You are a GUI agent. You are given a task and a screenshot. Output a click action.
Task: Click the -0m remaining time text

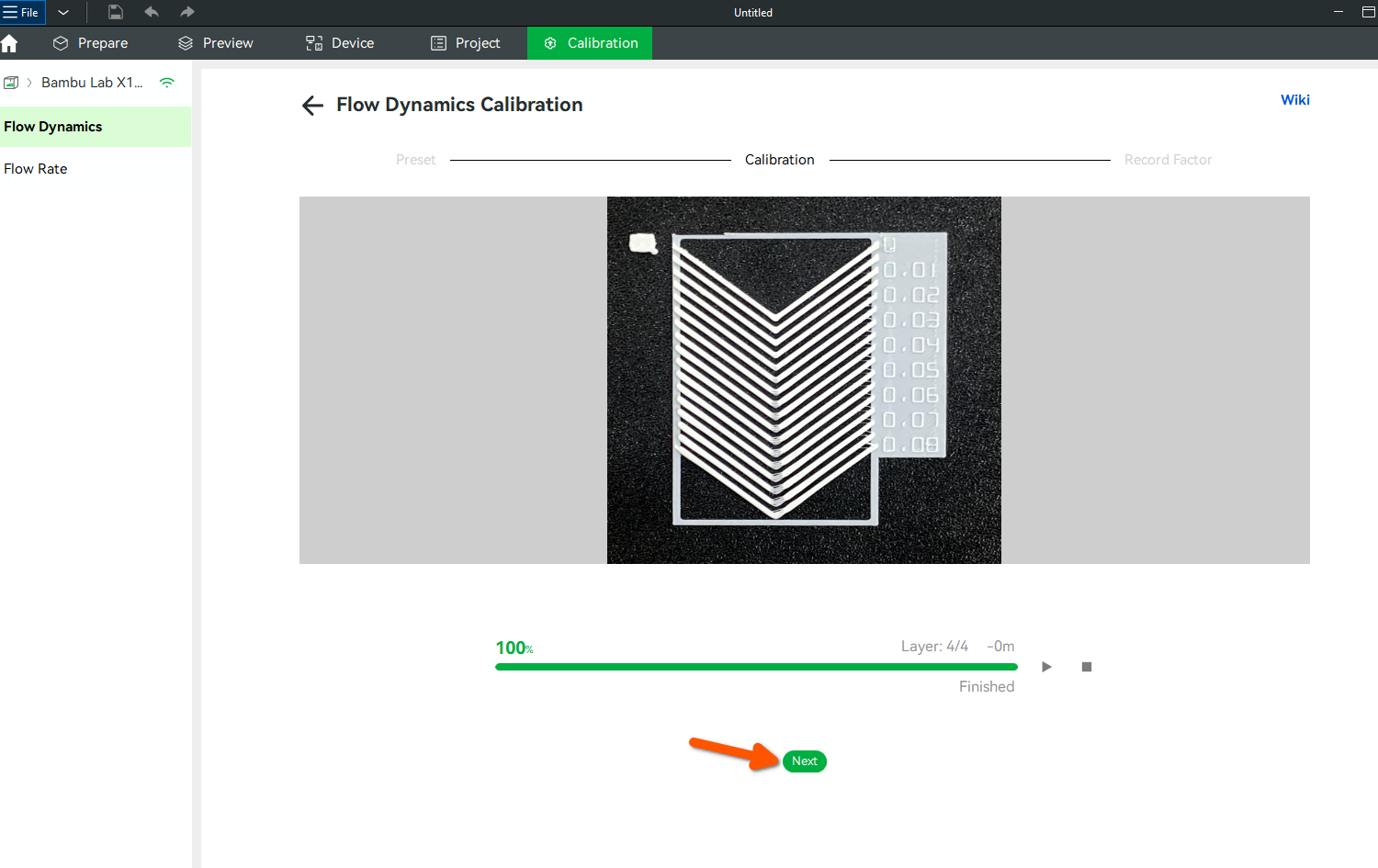pyautogui.click(x=1000, y=647)
